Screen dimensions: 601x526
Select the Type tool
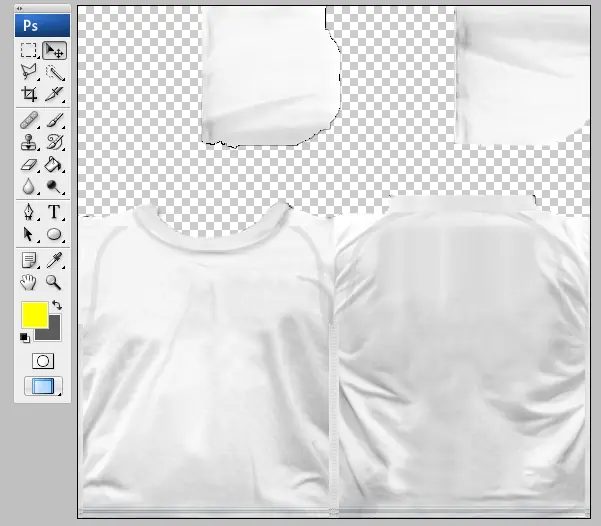point(54,212)
